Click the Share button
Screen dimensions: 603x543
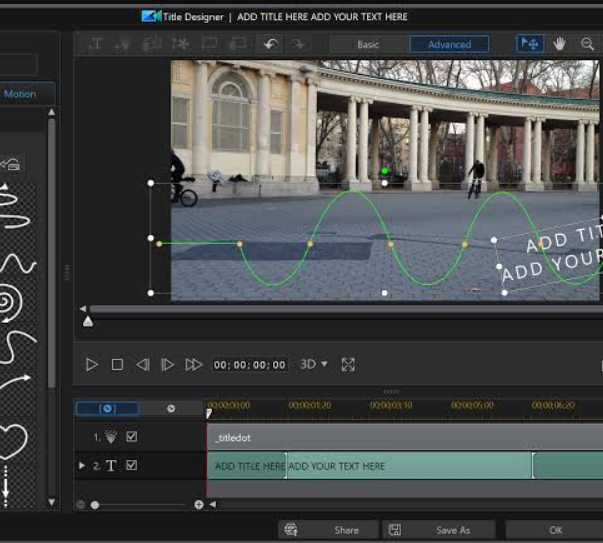(x=328, y=530)
